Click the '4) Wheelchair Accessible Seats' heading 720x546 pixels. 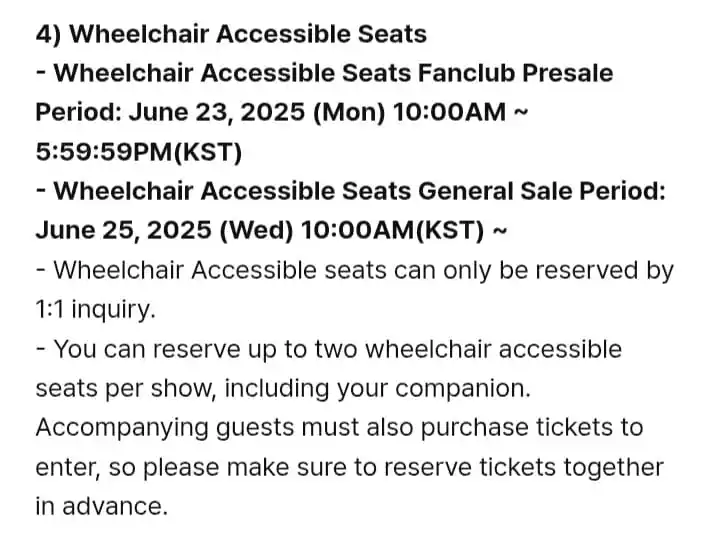[x=231, y=34]
